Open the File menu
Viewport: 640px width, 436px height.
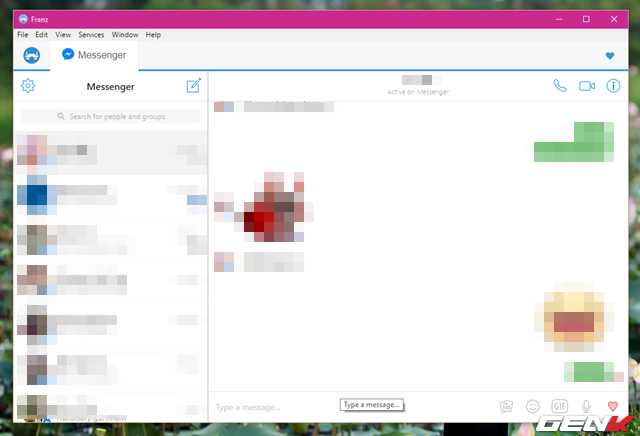(x=22, y=35)
